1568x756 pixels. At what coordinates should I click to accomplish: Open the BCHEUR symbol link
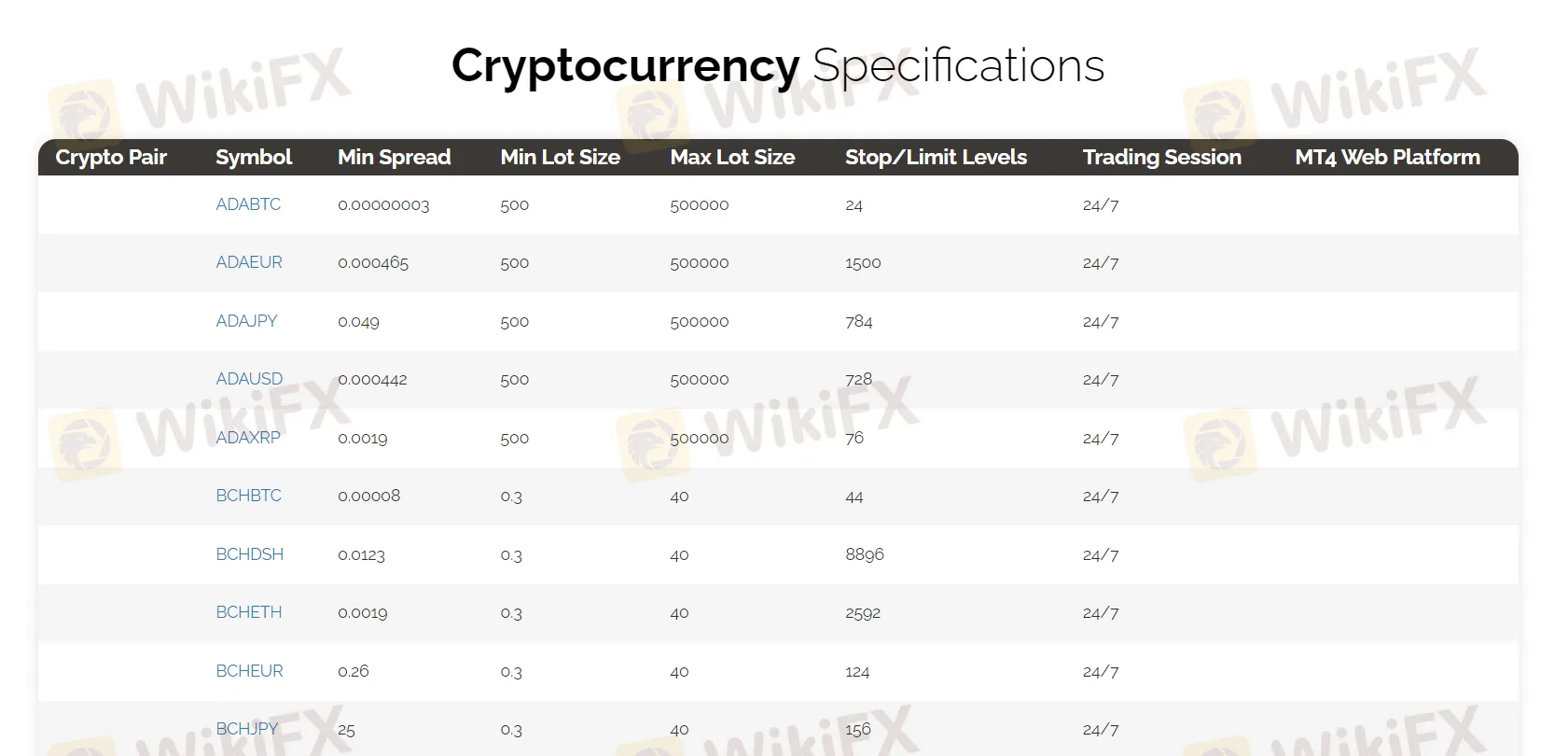coord(249,671)
